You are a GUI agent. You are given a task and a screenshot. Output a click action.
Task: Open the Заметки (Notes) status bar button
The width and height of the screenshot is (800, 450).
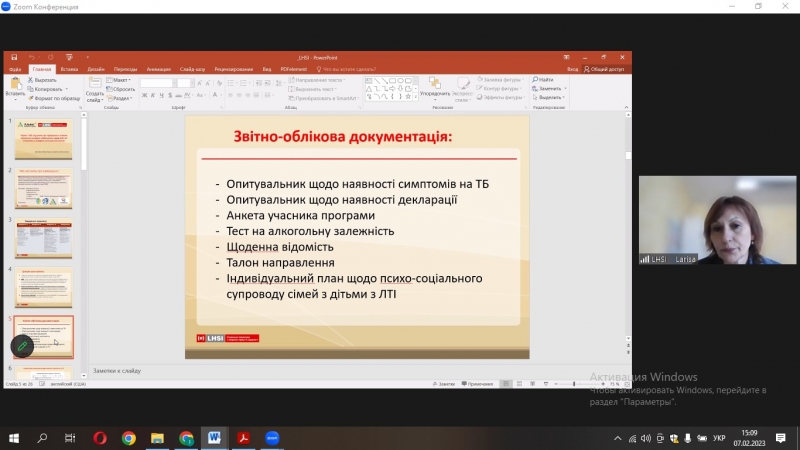[443, 384]
